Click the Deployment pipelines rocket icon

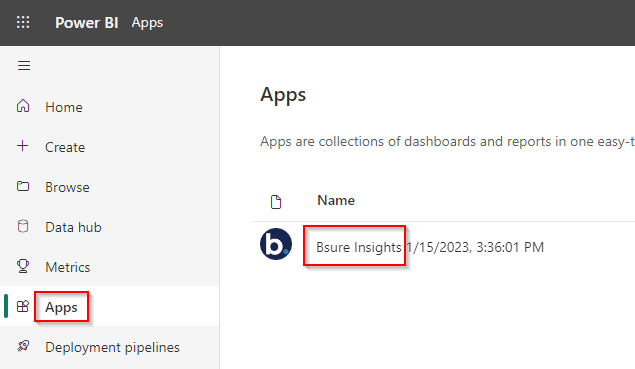[x=23, y=346]
